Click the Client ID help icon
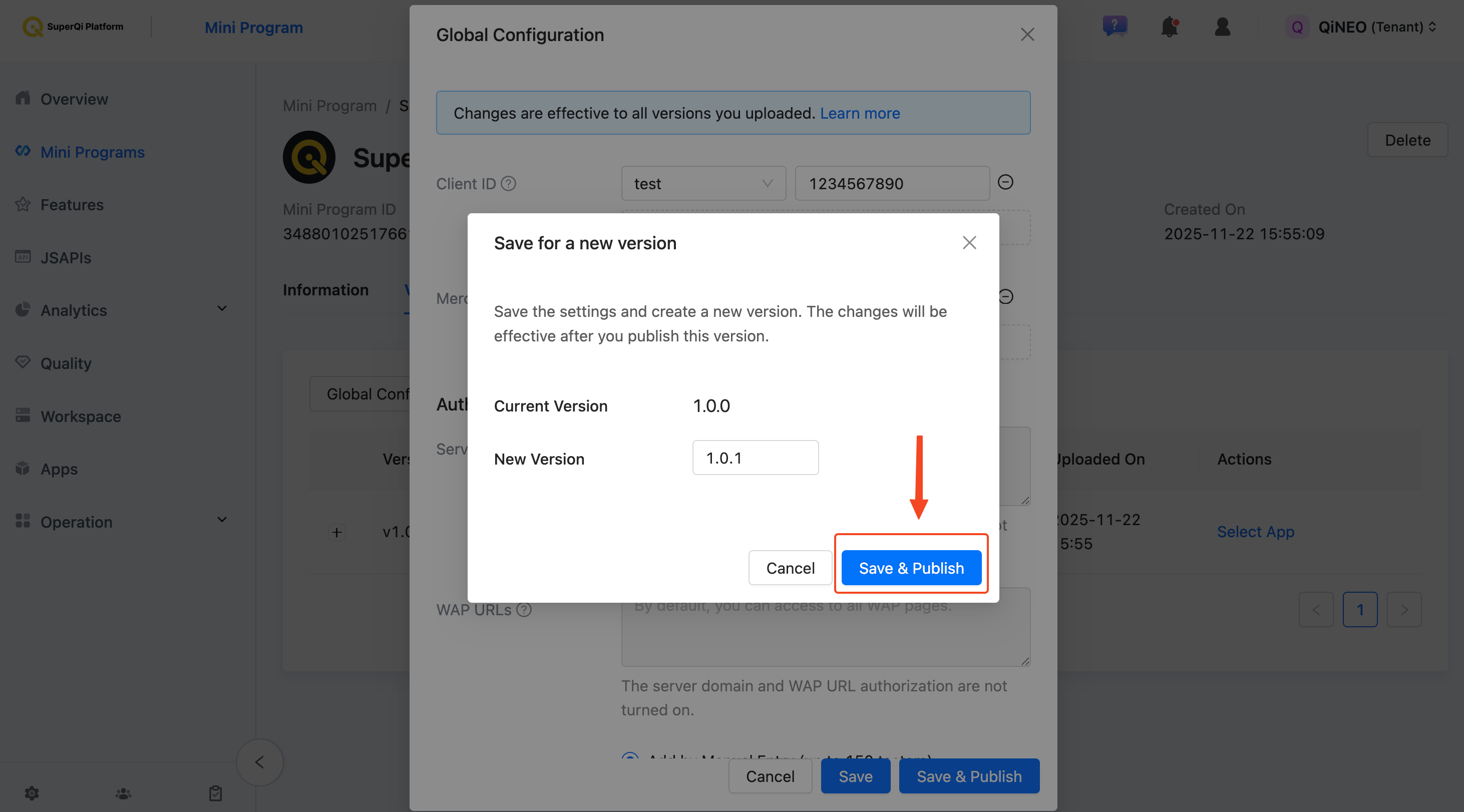This screenshot has width=1464, height=812. (509, 184)
